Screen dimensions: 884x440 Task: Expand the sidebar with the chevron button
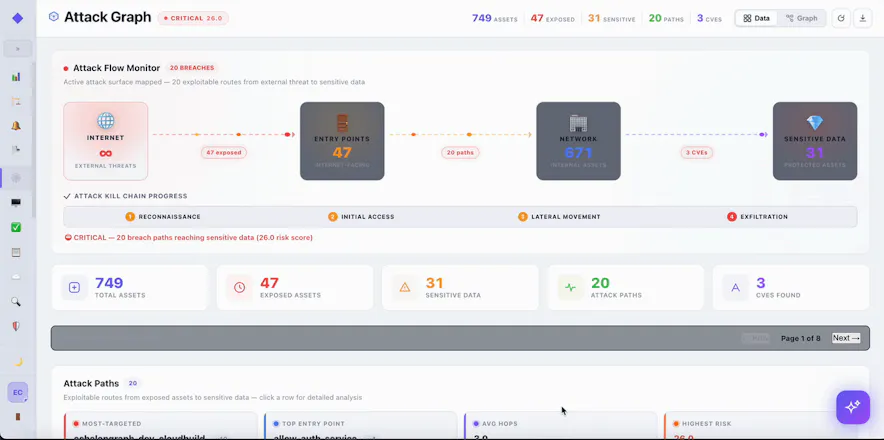click(17, 49)
